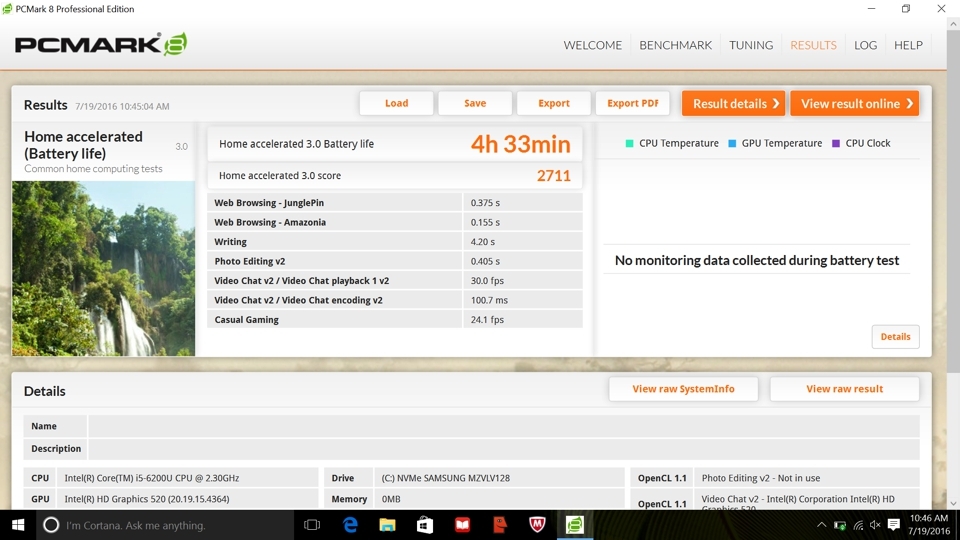Viewport: 960px width, 540px height.
Task: Toggle the CPU Temperature legend swatch
Action: pos(629,143)
